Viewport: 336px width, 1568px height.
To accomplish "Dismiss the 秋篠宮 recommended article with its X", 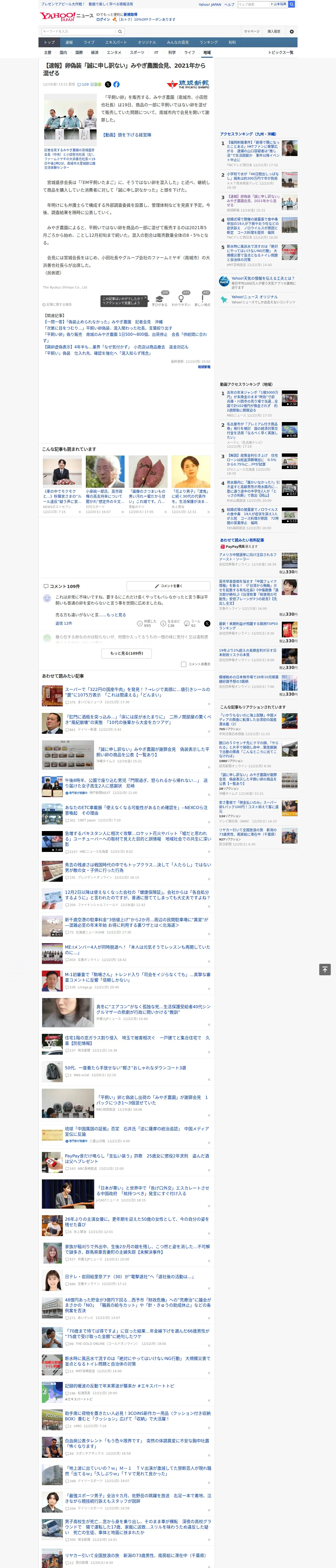I will tap(79, 512).
